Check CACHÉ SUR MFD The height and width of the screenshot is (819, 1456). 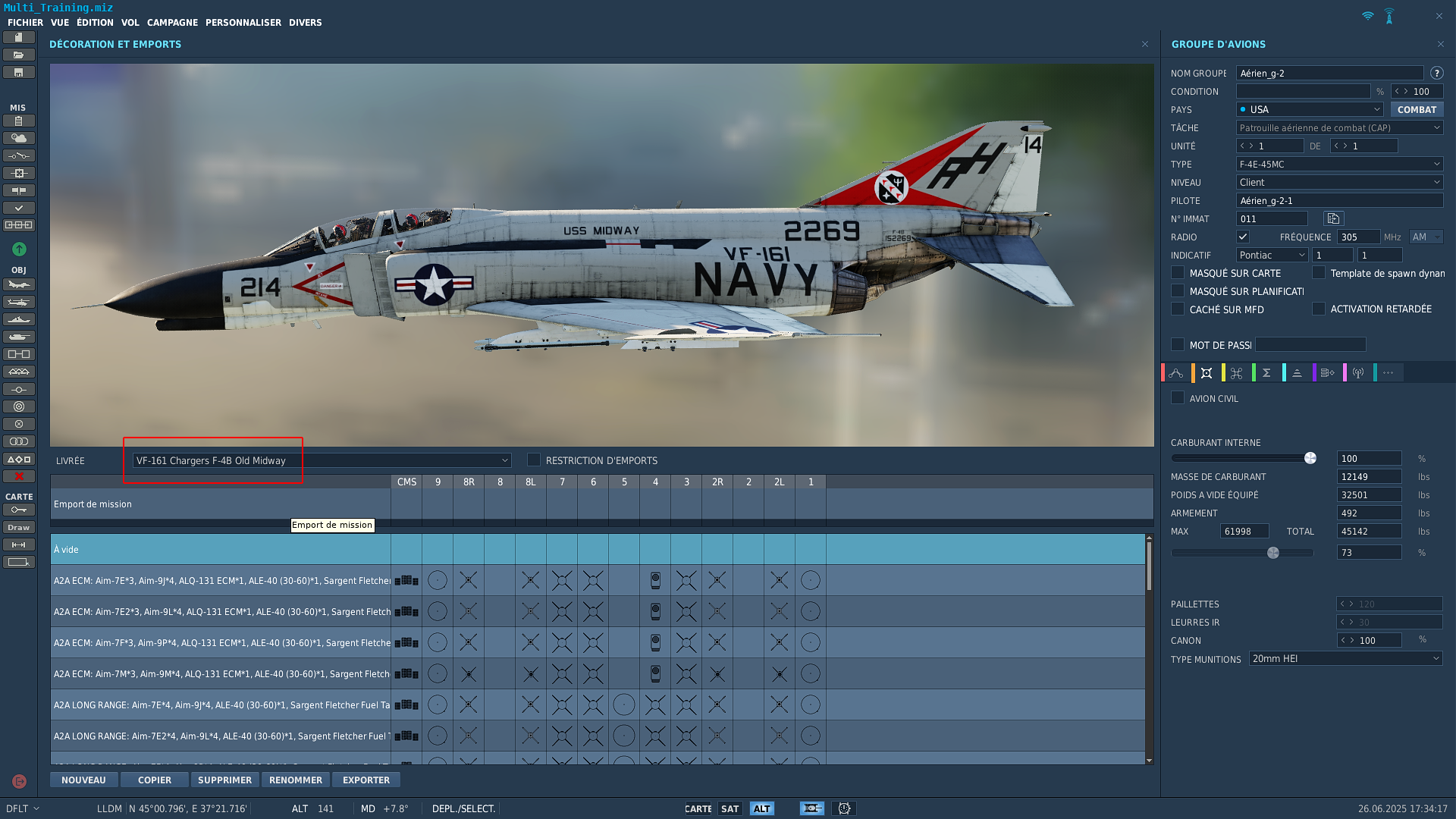click(x=1178, y=309)
